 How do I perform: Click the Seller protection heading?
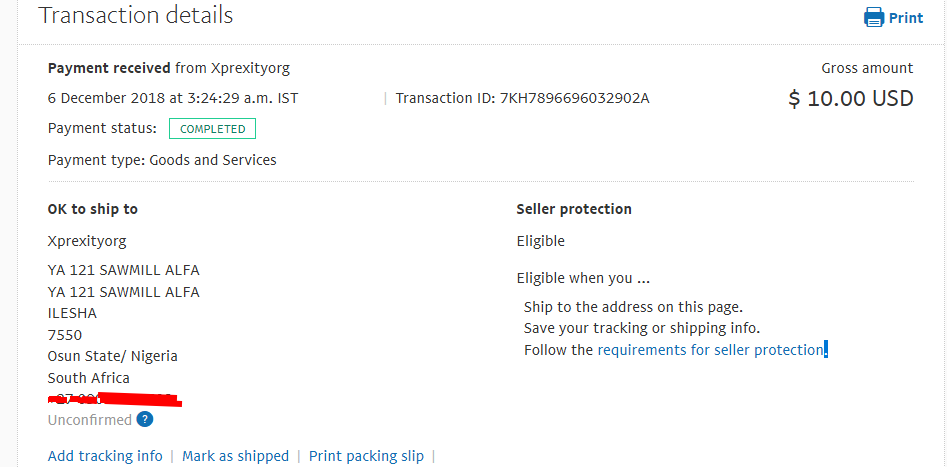coord(574,209)
